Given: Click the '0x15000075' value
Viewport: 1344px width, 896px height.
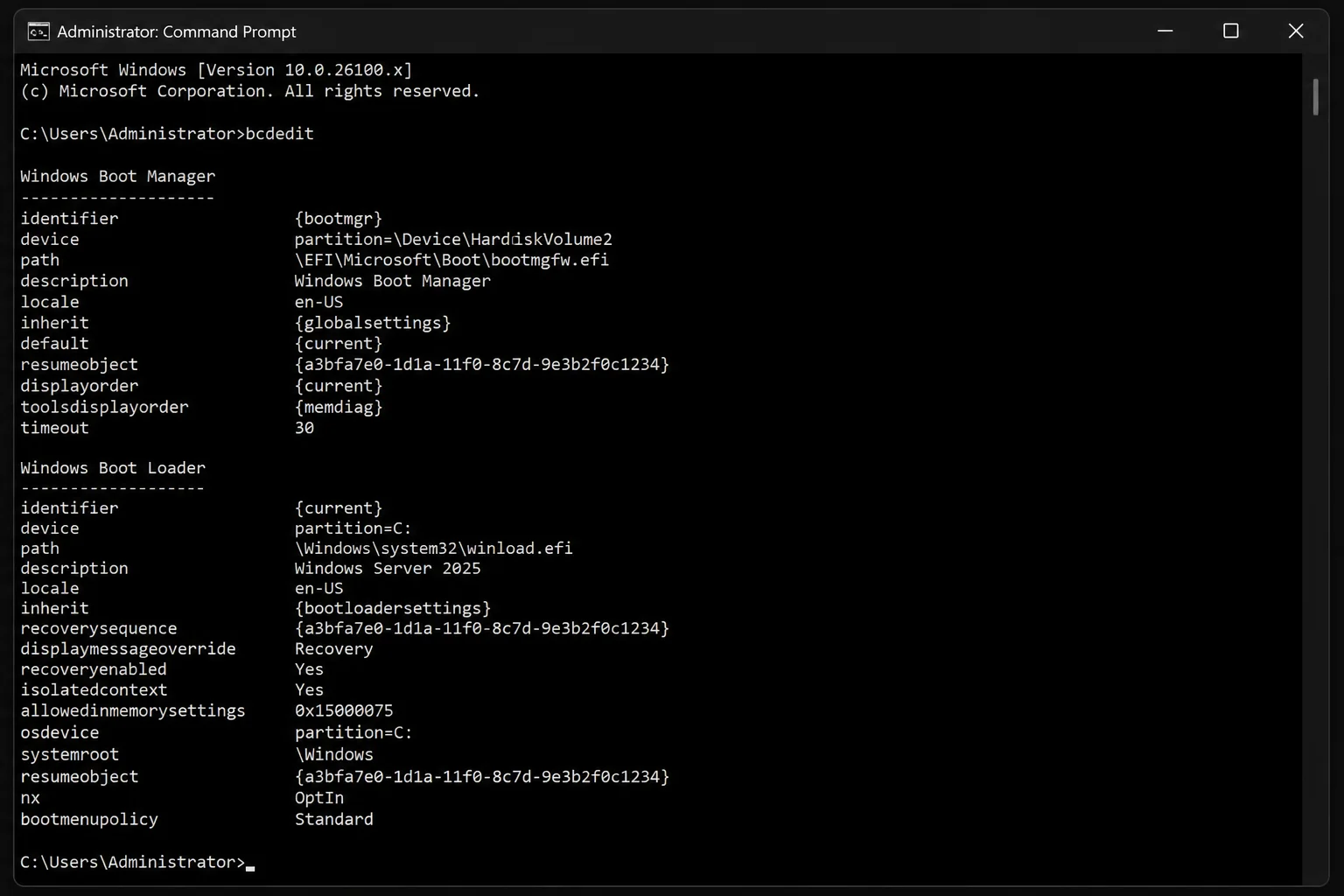Looking at the screenshot, I should (x=344, y=710).
